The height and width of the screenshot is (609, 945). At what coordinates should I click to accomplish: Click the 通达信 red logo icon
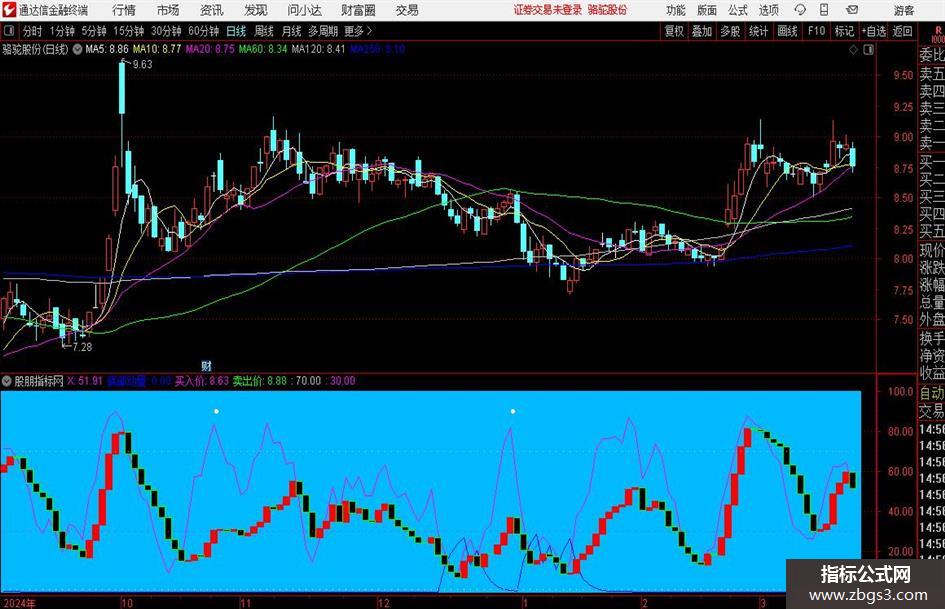pyautogui.click(x=8, y=10)
